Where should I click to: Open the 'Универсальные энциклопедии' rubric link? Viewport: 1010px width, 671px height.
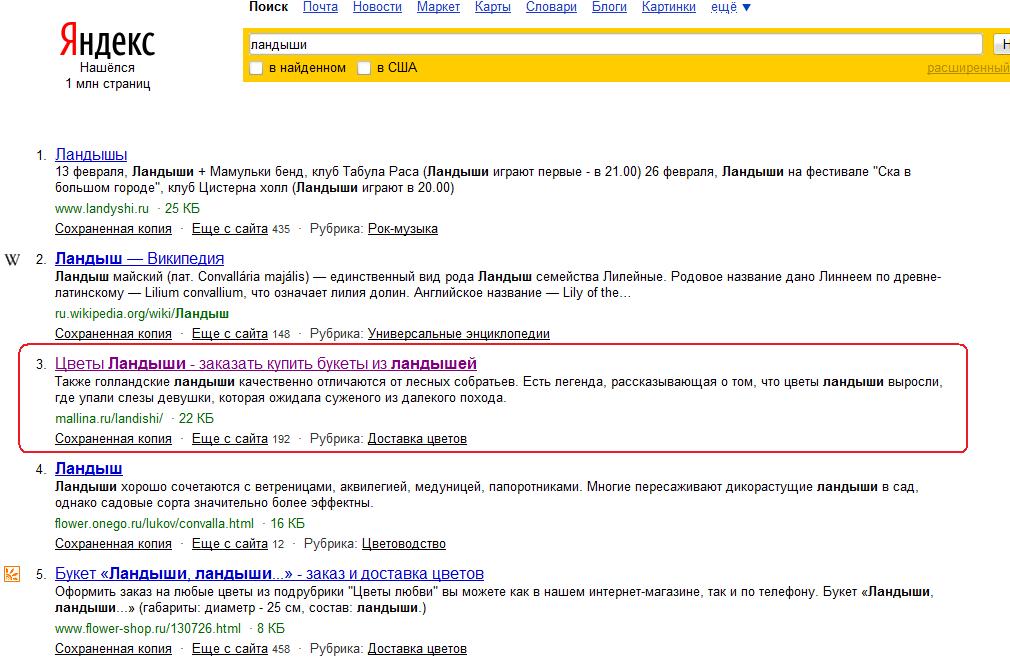click(x=459, y=334)
